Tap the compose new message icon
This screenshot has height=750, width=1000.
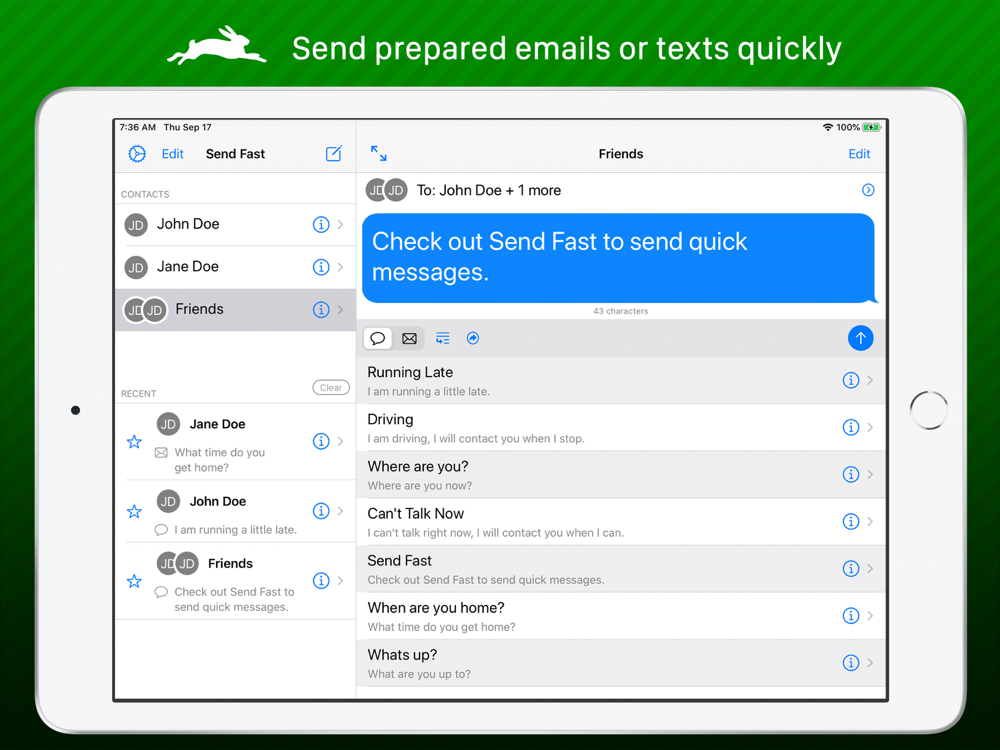(334, 154)
